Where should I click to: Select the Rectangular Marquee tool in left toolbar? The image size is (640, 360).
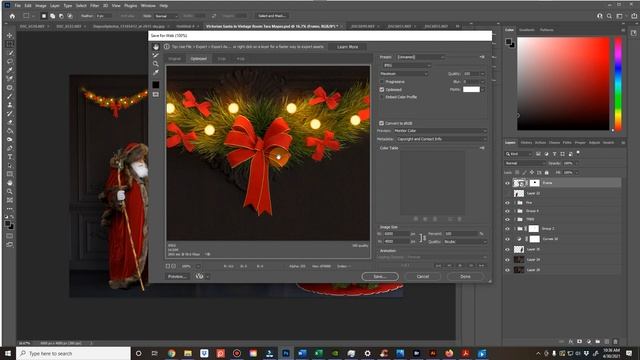(x=10, y=44)
